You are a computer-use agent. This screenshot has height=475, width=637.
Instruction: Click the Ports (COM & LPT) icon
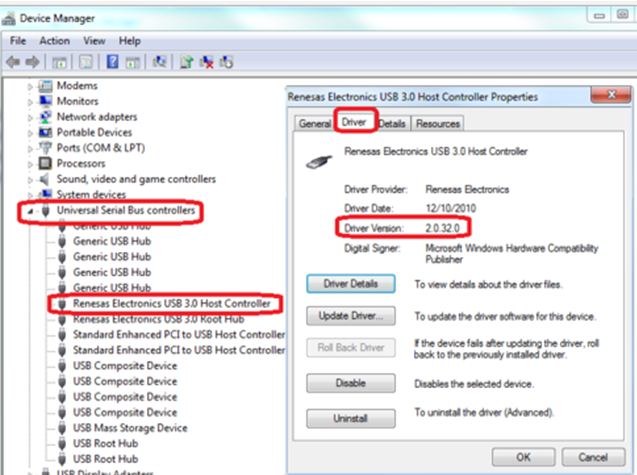pos(45,148)
